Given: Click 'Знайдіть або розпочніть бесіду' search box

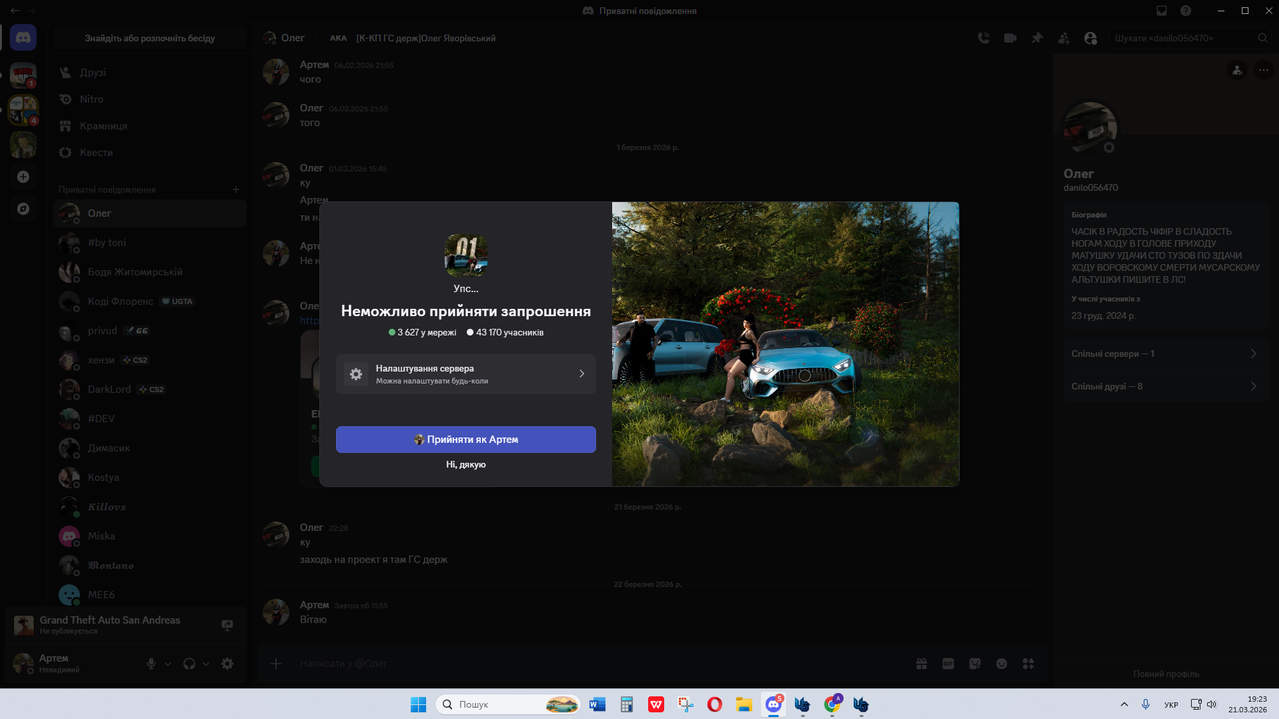Looking at the screenshot, I should pos(150,38).
